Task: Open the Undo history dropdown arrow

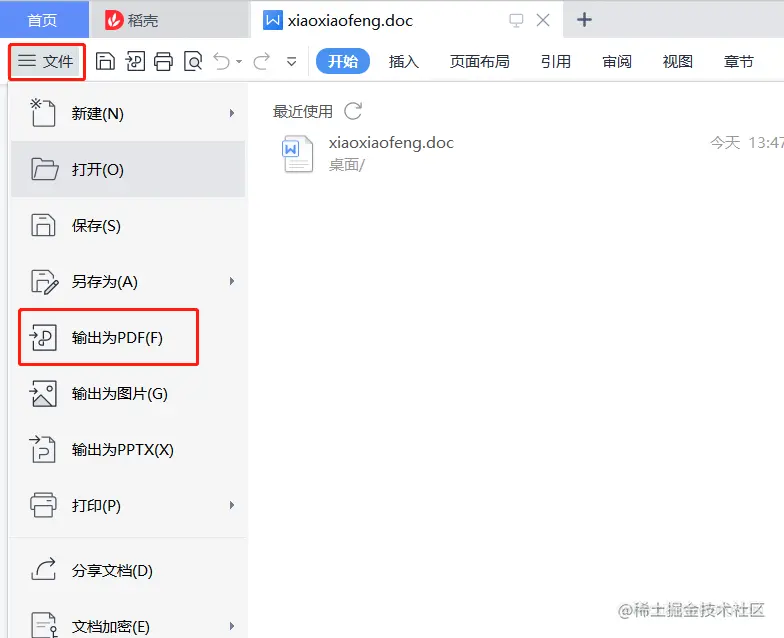Action: [x=239, y=62]
